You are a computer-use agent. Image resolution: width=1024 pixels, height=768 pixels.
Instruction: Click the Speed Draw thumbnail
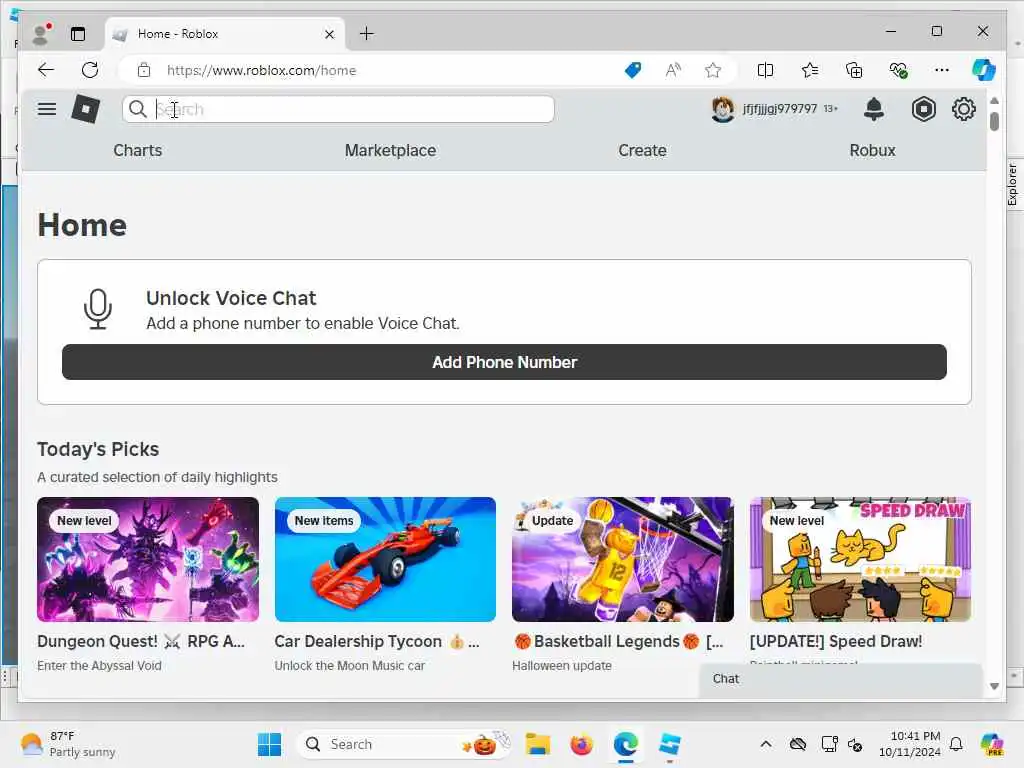click(x=861, y=560)
